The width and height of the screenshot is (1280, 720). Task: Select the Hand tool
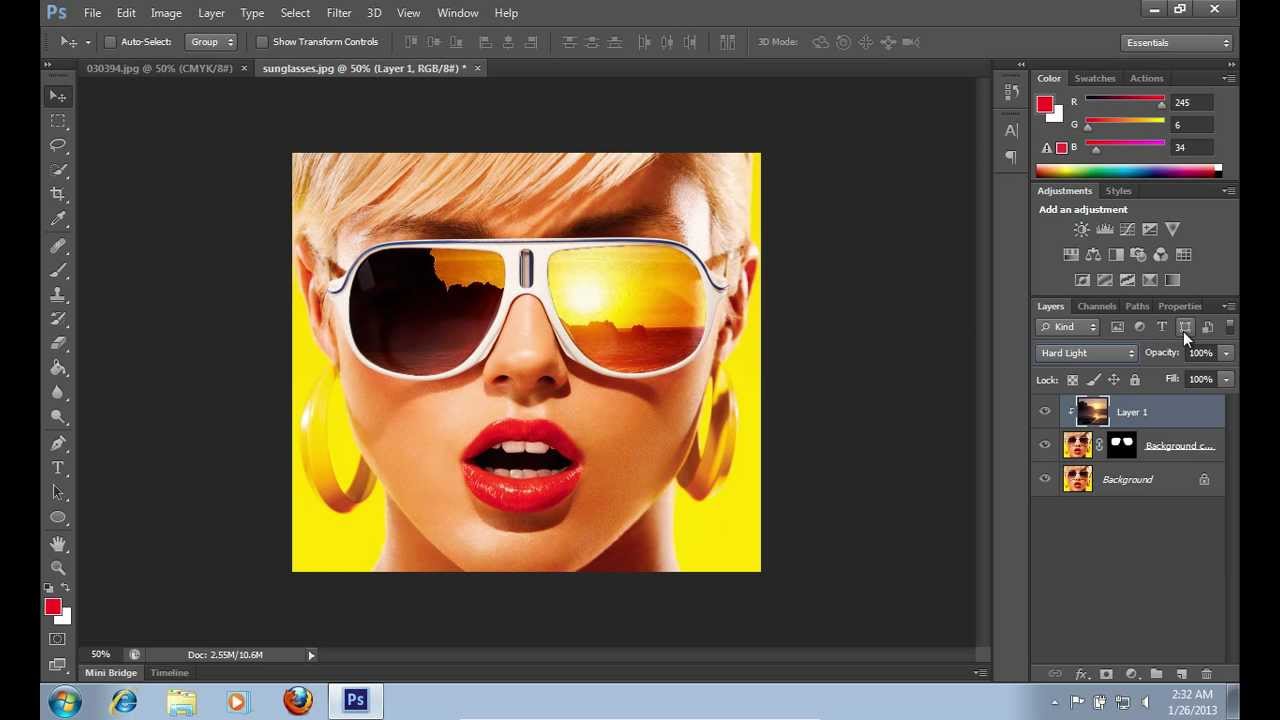pyautogui.click(x=58, y=544)
